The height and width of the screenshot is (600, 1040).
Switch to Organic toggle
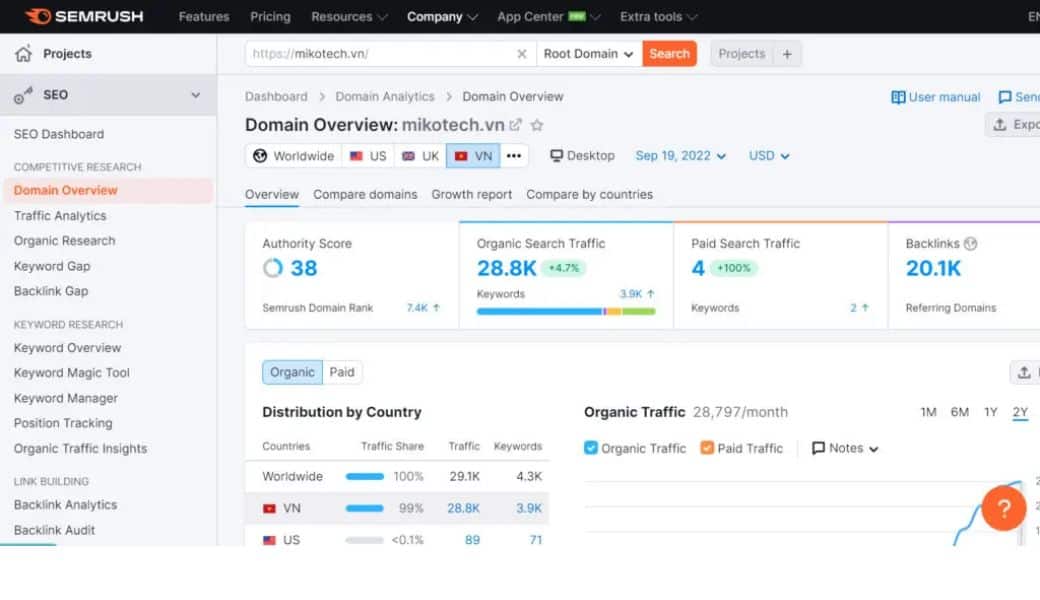[292, 372]
